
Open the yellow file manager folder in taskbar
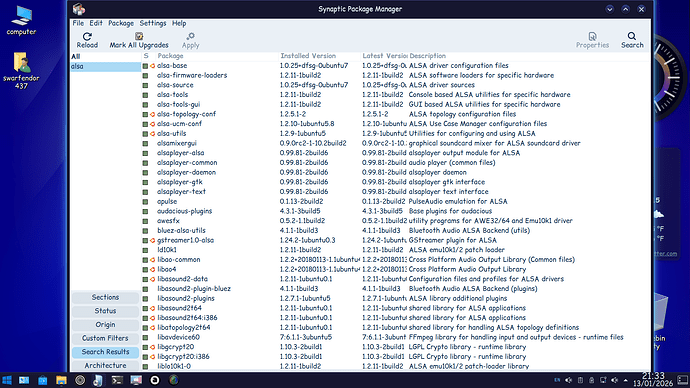pos(61,380)
